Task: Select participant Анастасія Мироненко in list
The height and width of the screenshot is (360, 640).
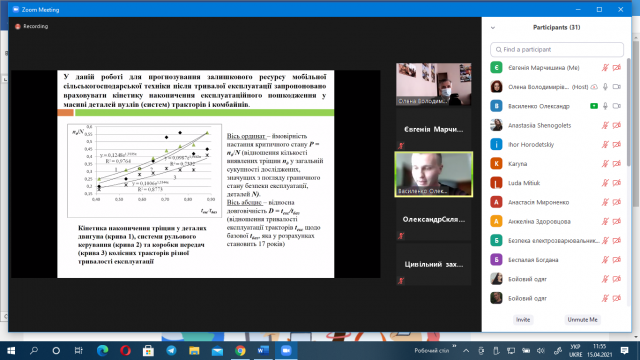Action: click(x=557, y=202)
